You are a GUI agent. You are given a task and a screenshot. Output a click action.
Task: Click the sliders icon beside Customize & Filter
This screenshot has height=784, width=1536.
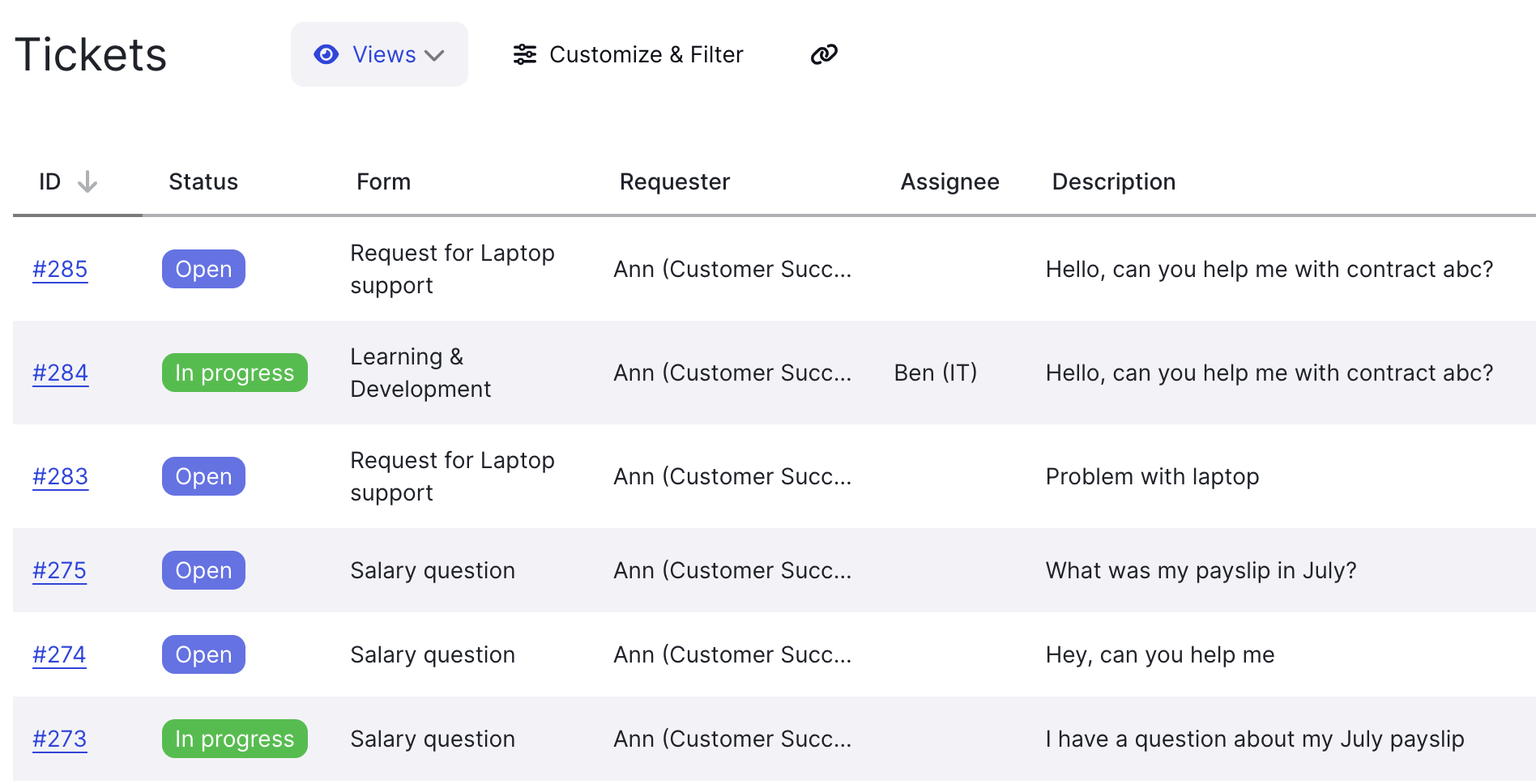coord(525,54)
